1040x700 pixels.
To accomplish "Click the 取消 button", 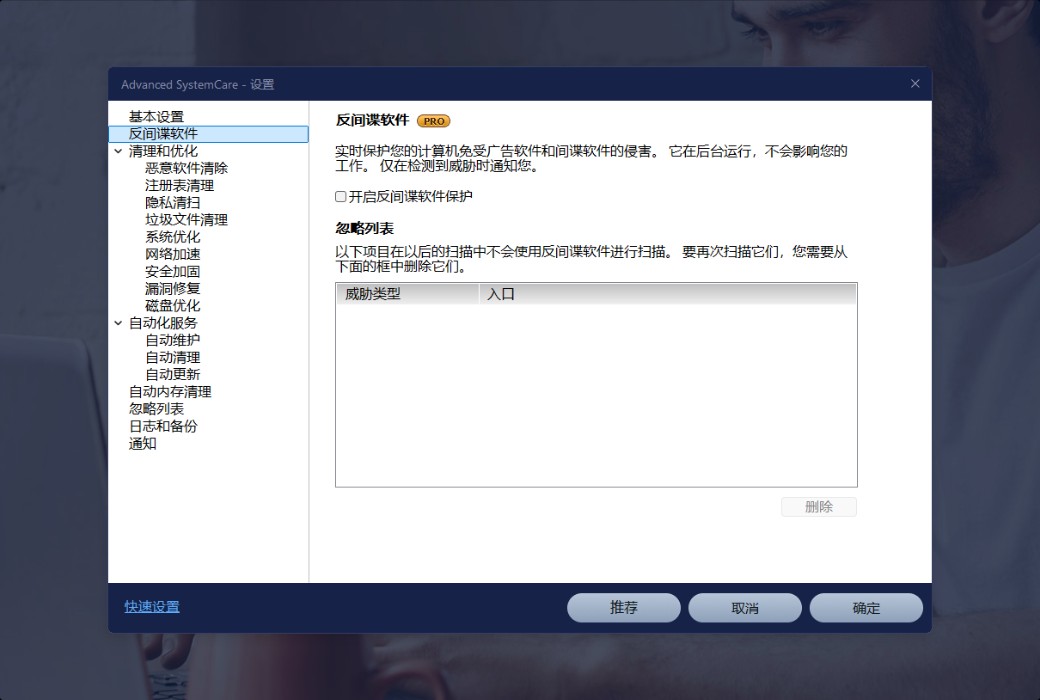I will tap(744, 608).
